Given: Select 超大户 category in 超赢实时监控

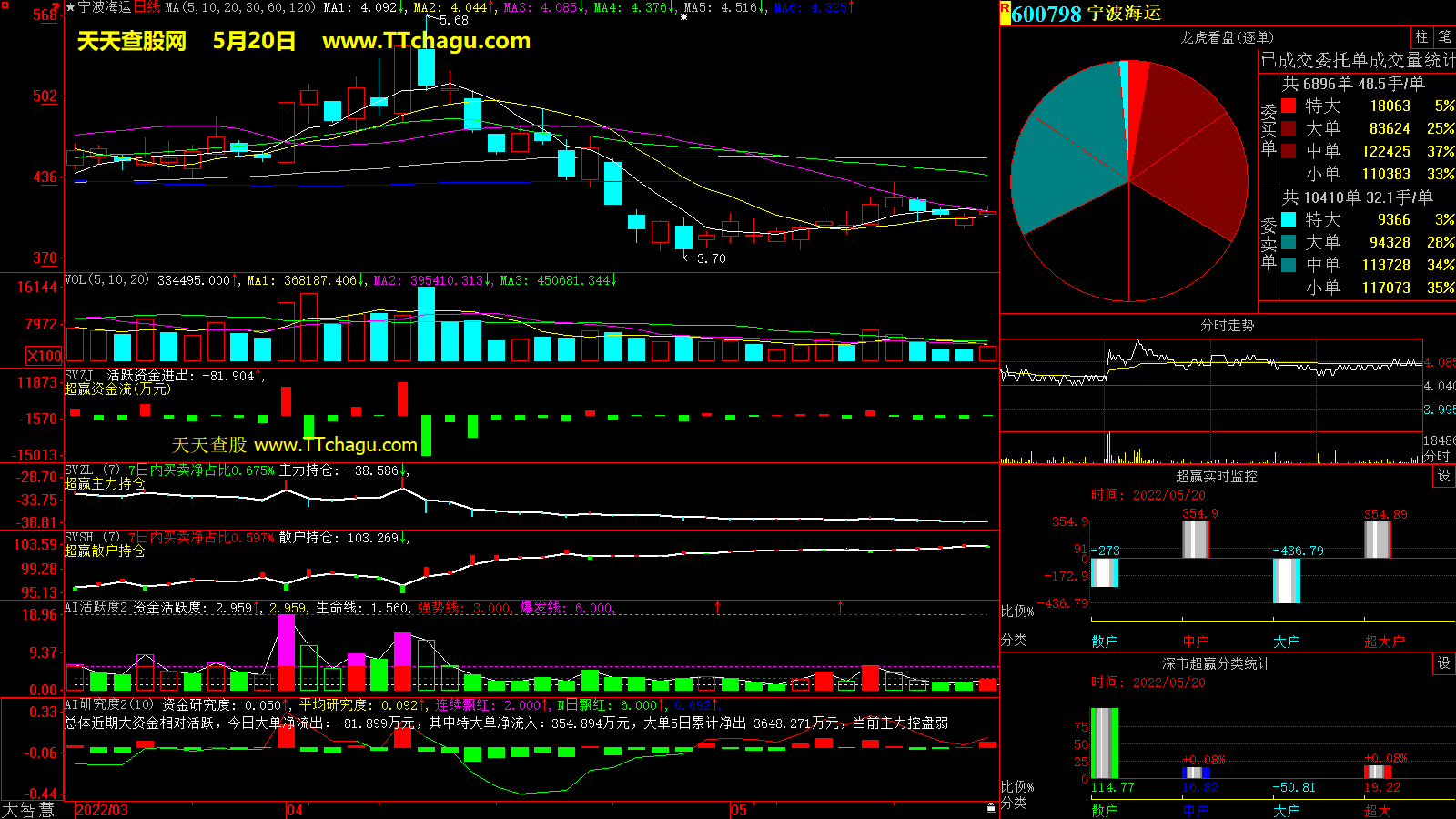Looking at the screenshot, I should coord(1384,642).
